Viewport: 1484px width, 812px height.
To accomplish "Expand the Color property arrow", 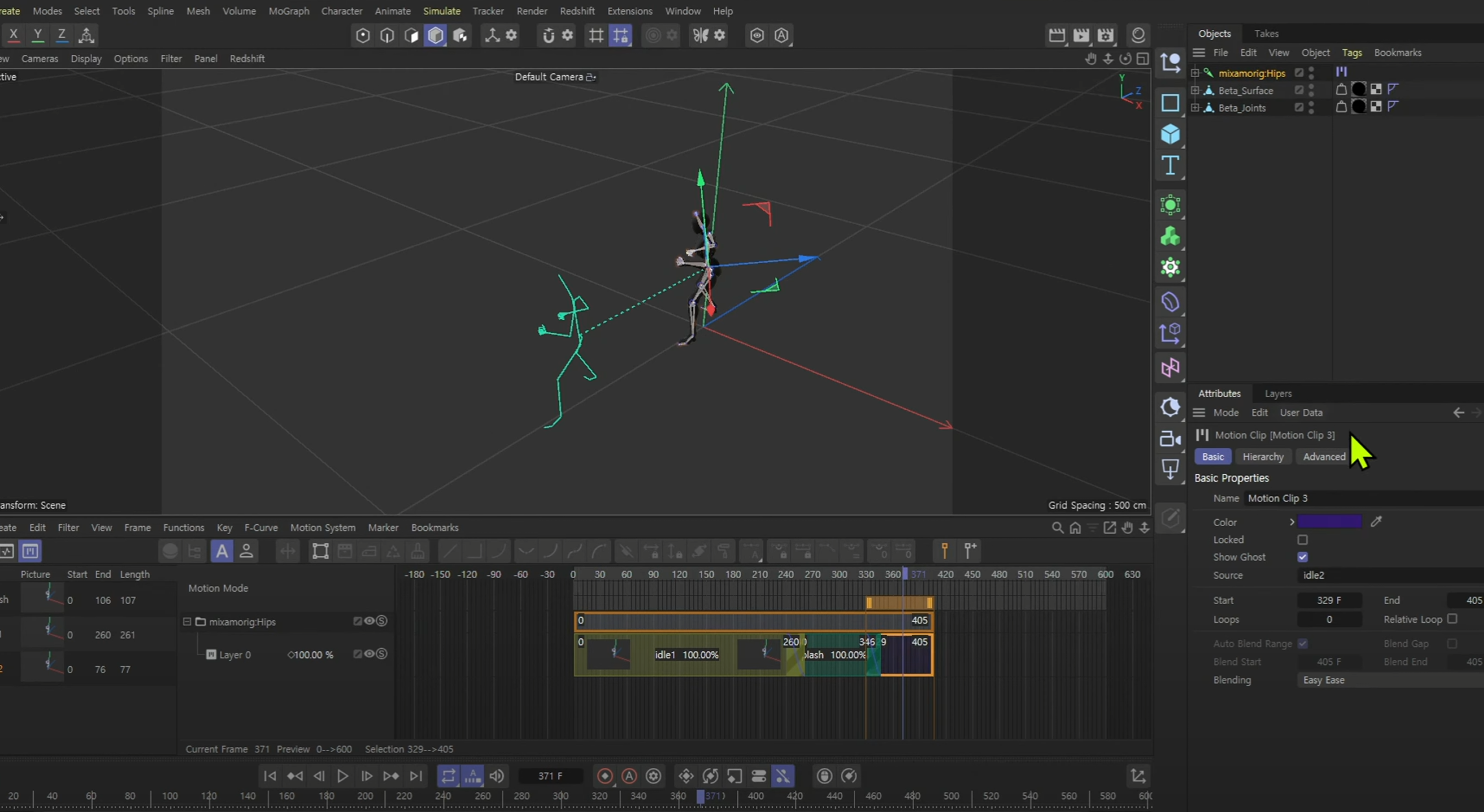I will pyautogui.click(x=1291, y=522).
